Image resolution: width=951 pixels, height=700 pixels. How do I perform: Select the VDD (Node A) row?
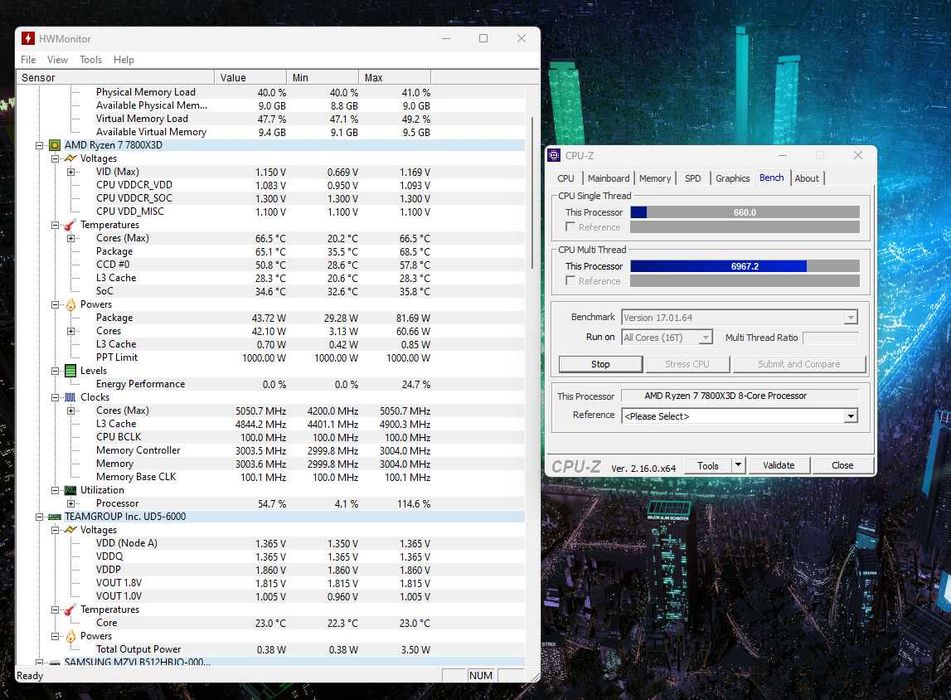(271, 544)
